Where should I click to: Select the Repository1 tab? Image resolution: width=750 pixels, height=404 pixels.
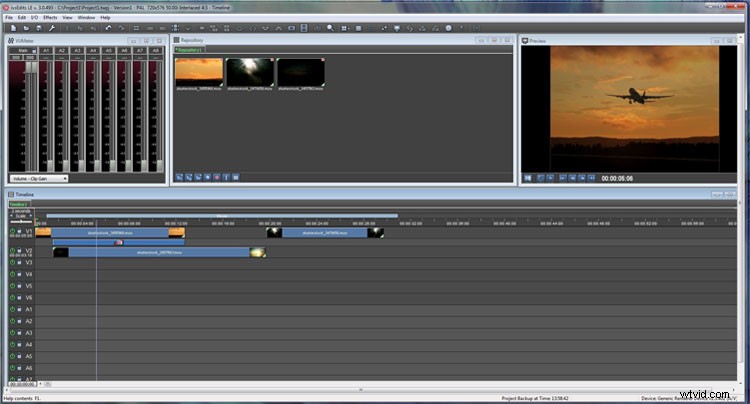coord(188,50)
